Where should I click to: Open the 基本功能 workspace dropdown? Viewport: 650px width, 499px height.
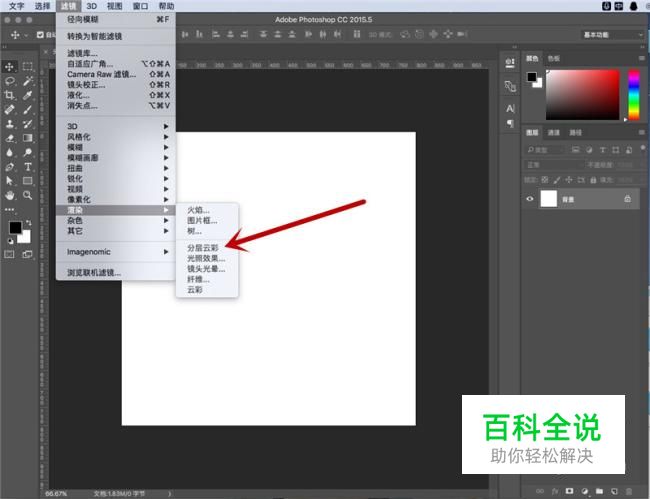click(x=613, y=35)
